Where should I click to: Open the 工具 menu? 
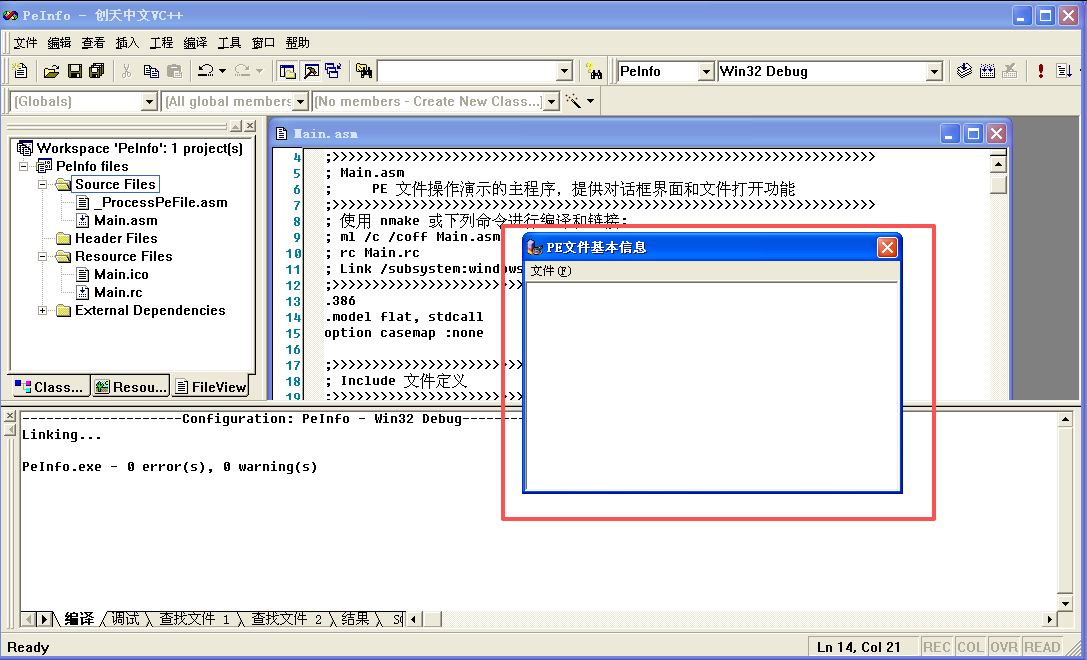229,43
